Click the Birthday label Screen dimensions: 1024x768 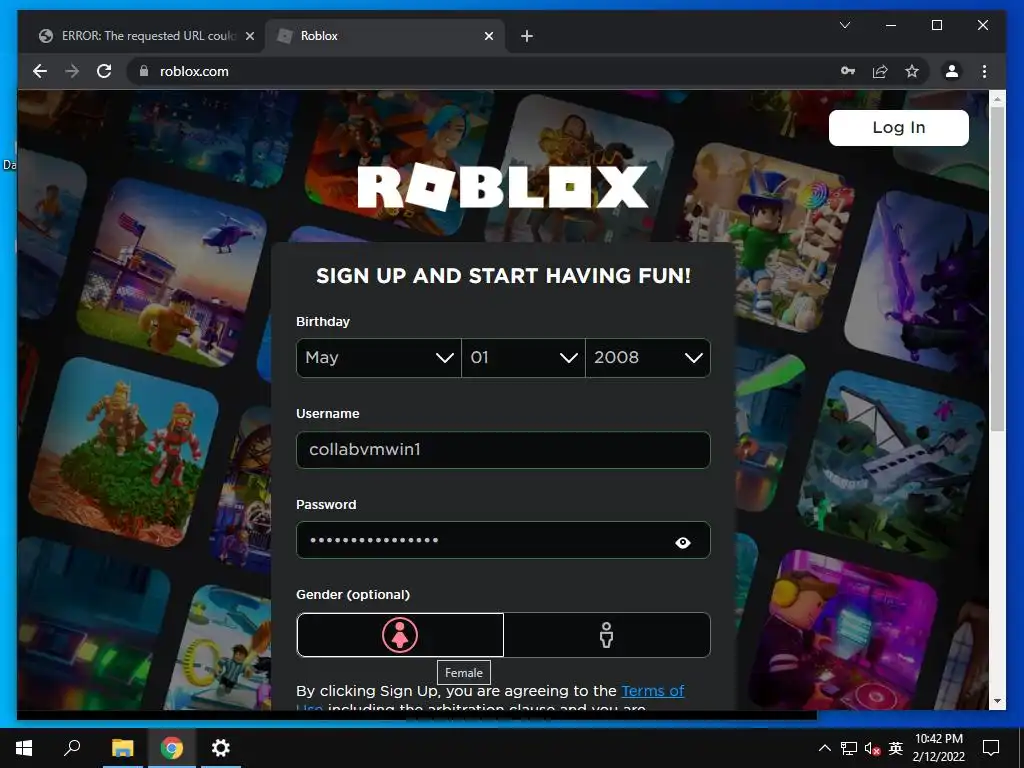[x=323, y=321]
